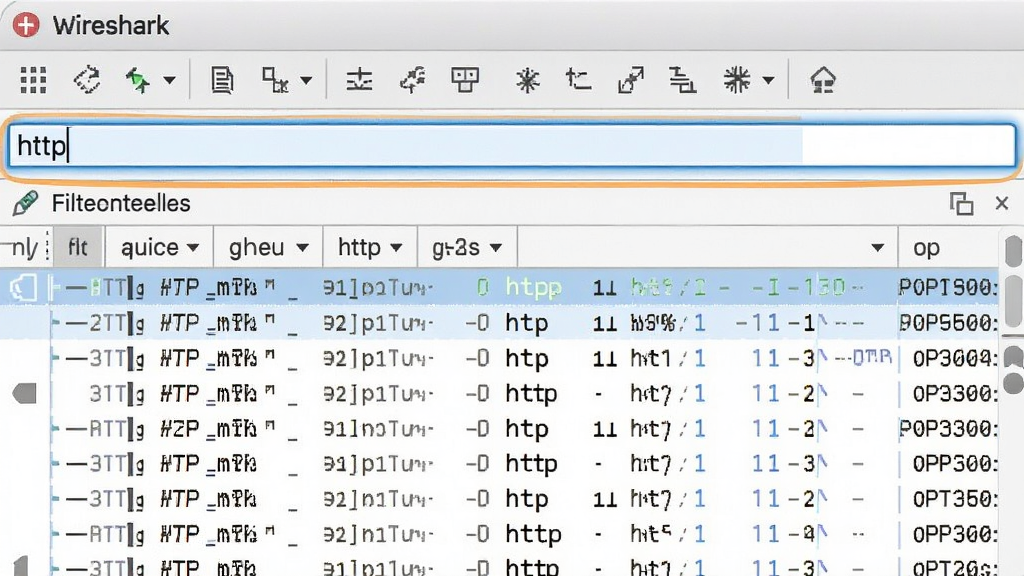The width and height of the screenshot is (1024, 576).
Task: Open the dotted grid icon in toolbar
Action: pyautogui.click(x=33, y=80)
